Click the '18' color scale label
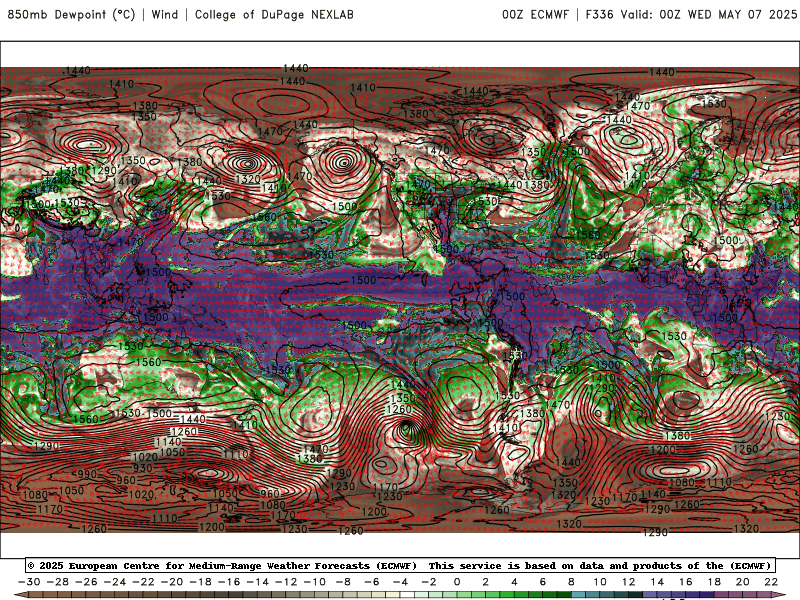The height and width of the screenshot is (600, 800). click(714, 582)
